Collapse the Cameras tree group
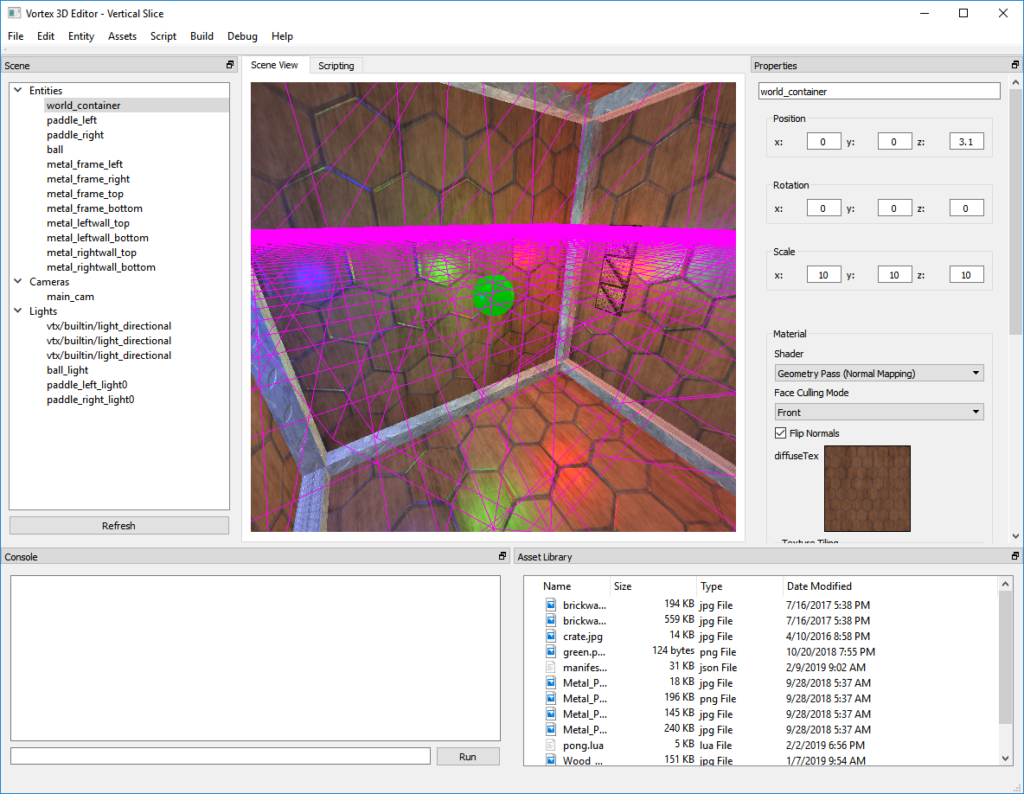The image size is (1024, 794). pos(19,282)
